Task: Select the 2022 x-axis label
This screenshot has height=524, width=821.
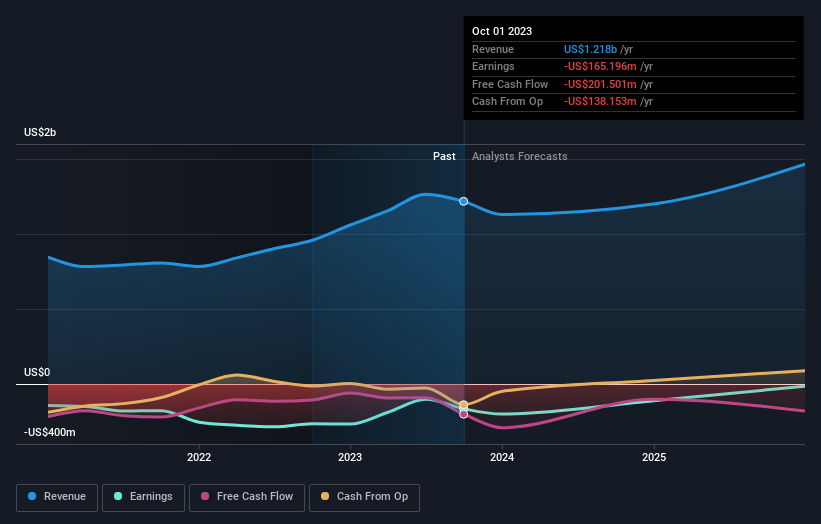Action: click(x=199, y=457)
